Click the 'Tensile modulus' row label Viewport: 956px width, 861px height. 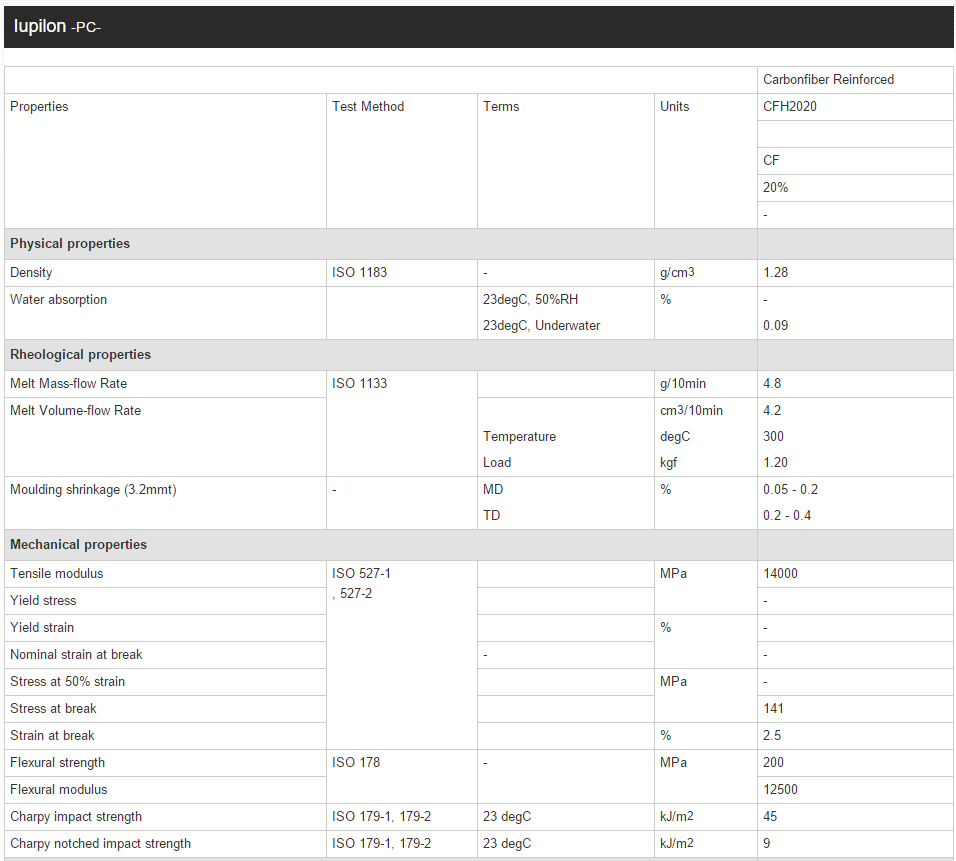(x=57, y=574)
